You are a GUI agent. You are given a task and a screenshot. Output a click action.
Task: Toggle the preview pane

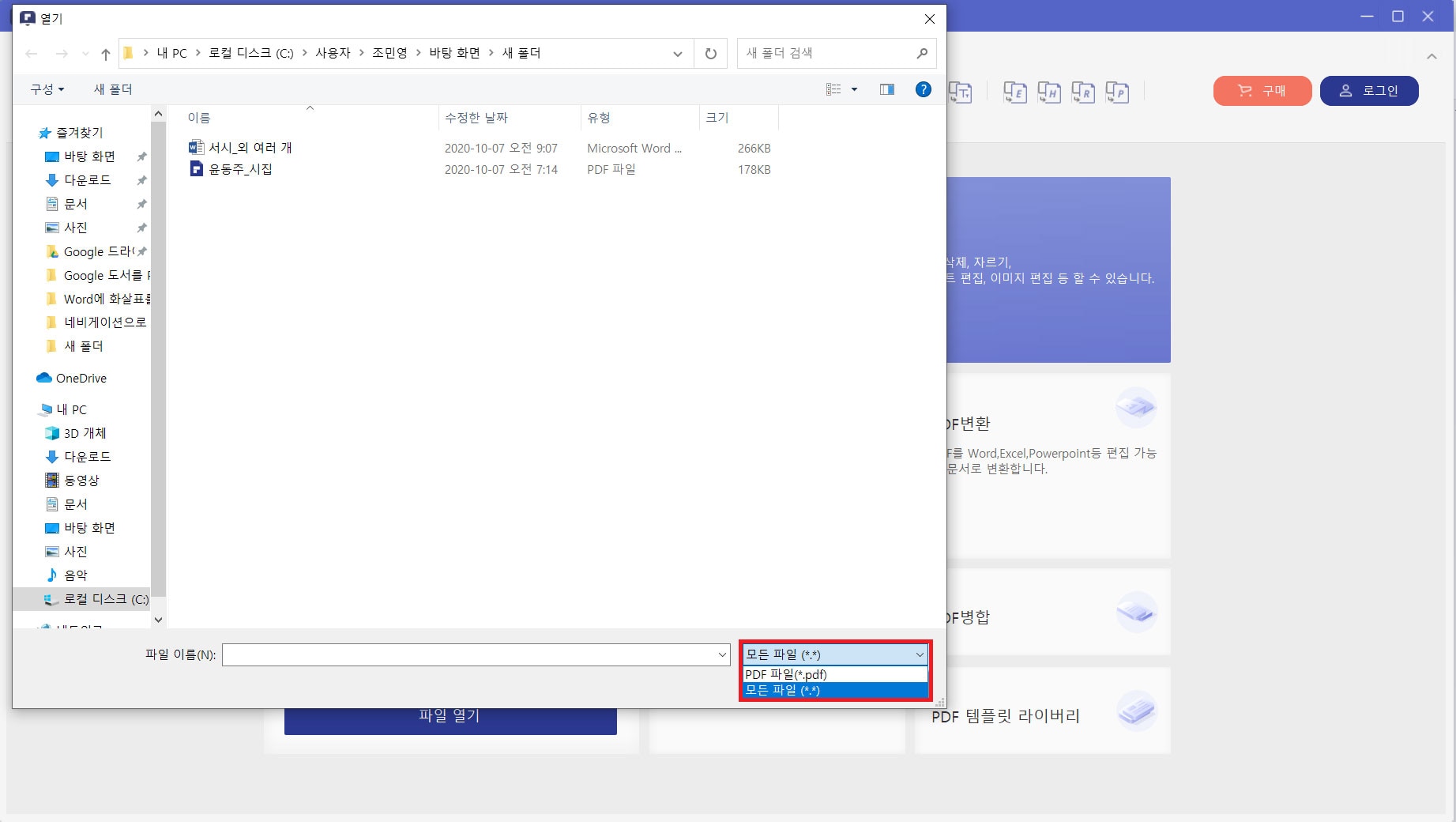point(887,89)
